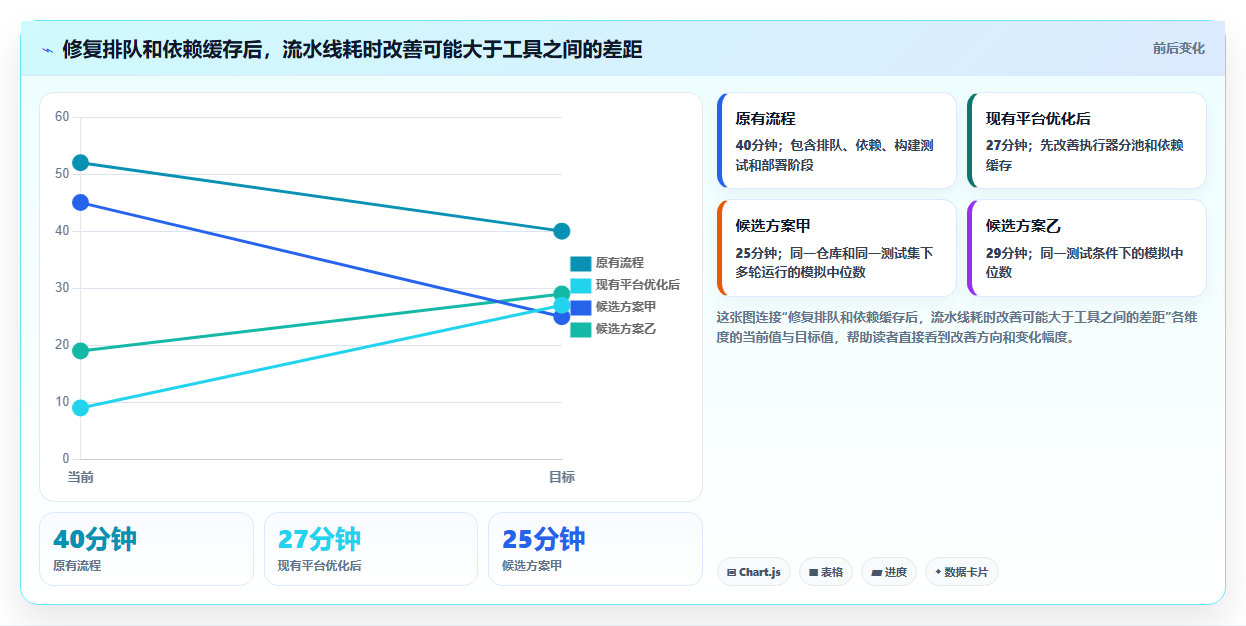Toggle the 现有平台优化后 legend color swatch

click(581, 285)
